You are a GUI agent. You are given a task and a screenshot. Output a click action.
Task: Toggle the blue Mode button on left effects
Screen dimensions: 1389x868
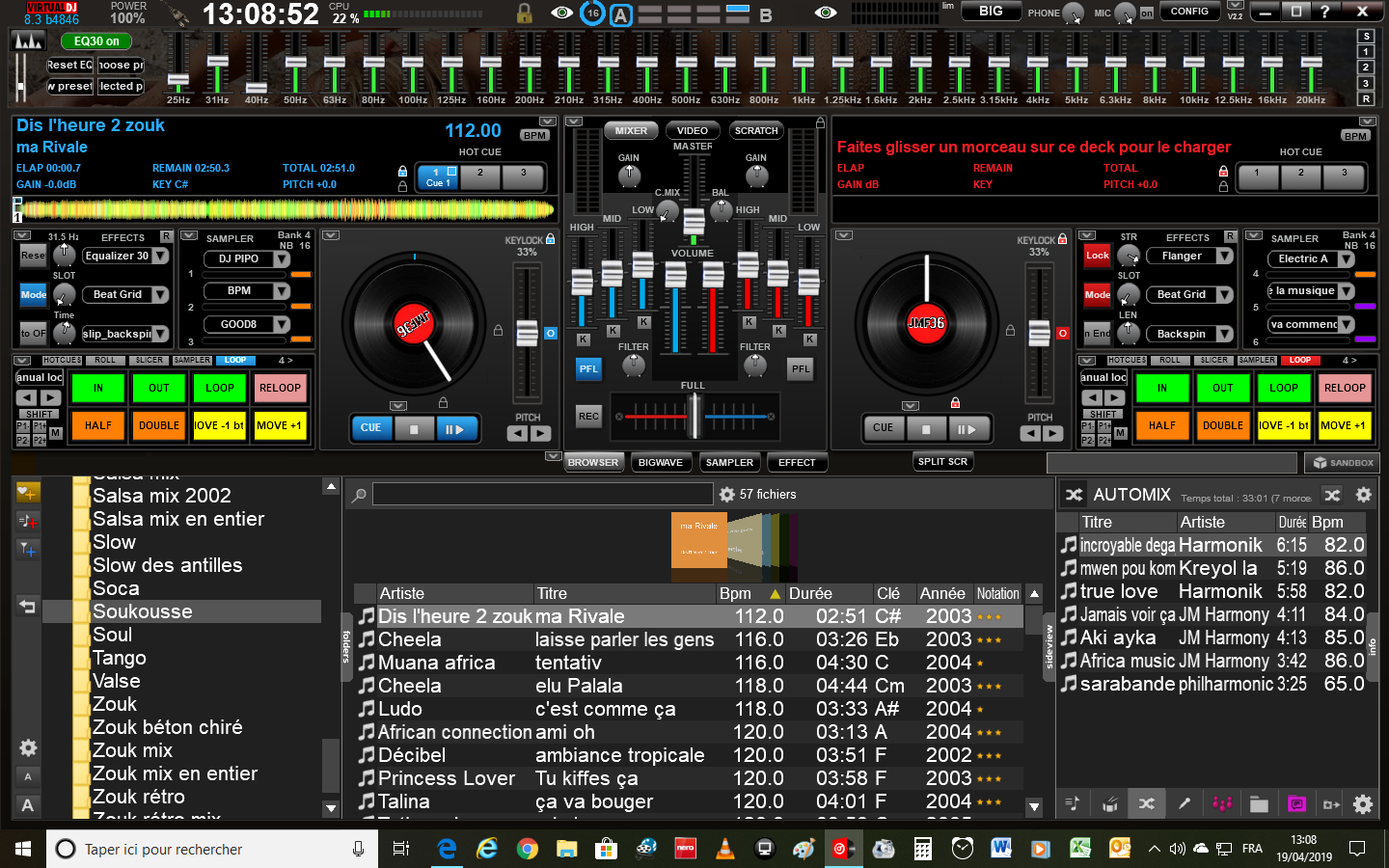(34, 295)
